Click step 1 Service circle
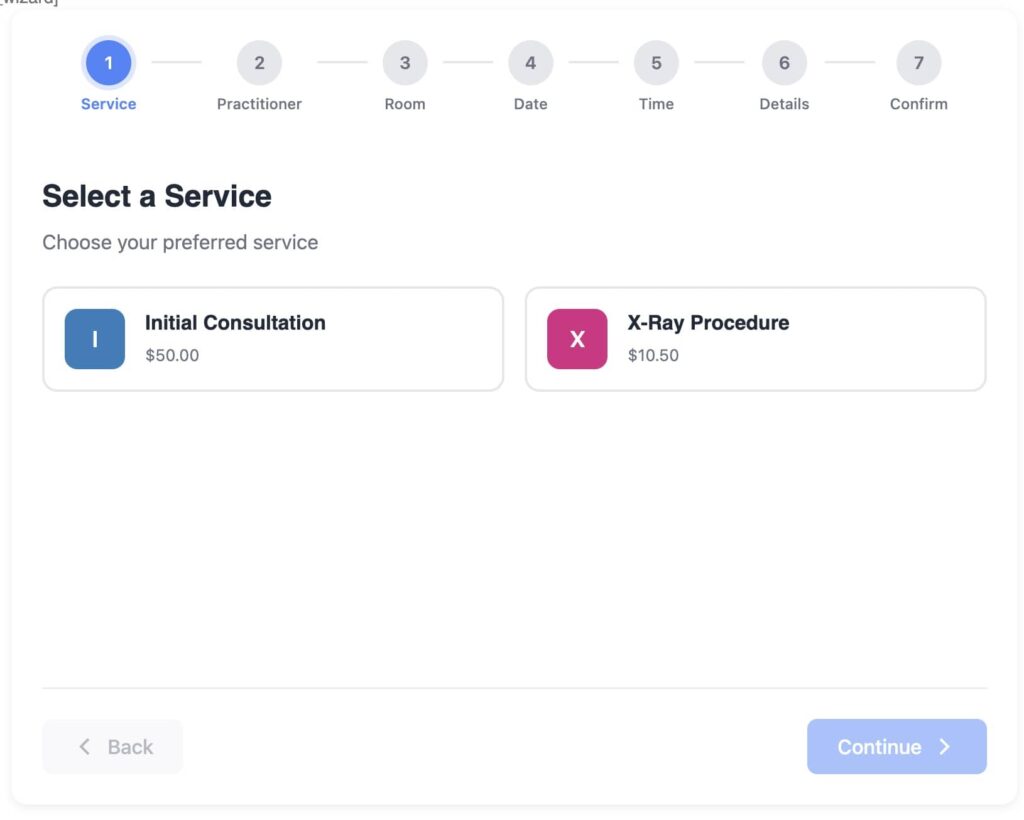This screenshot has width=1024, height=820. [x=108, y=63]
